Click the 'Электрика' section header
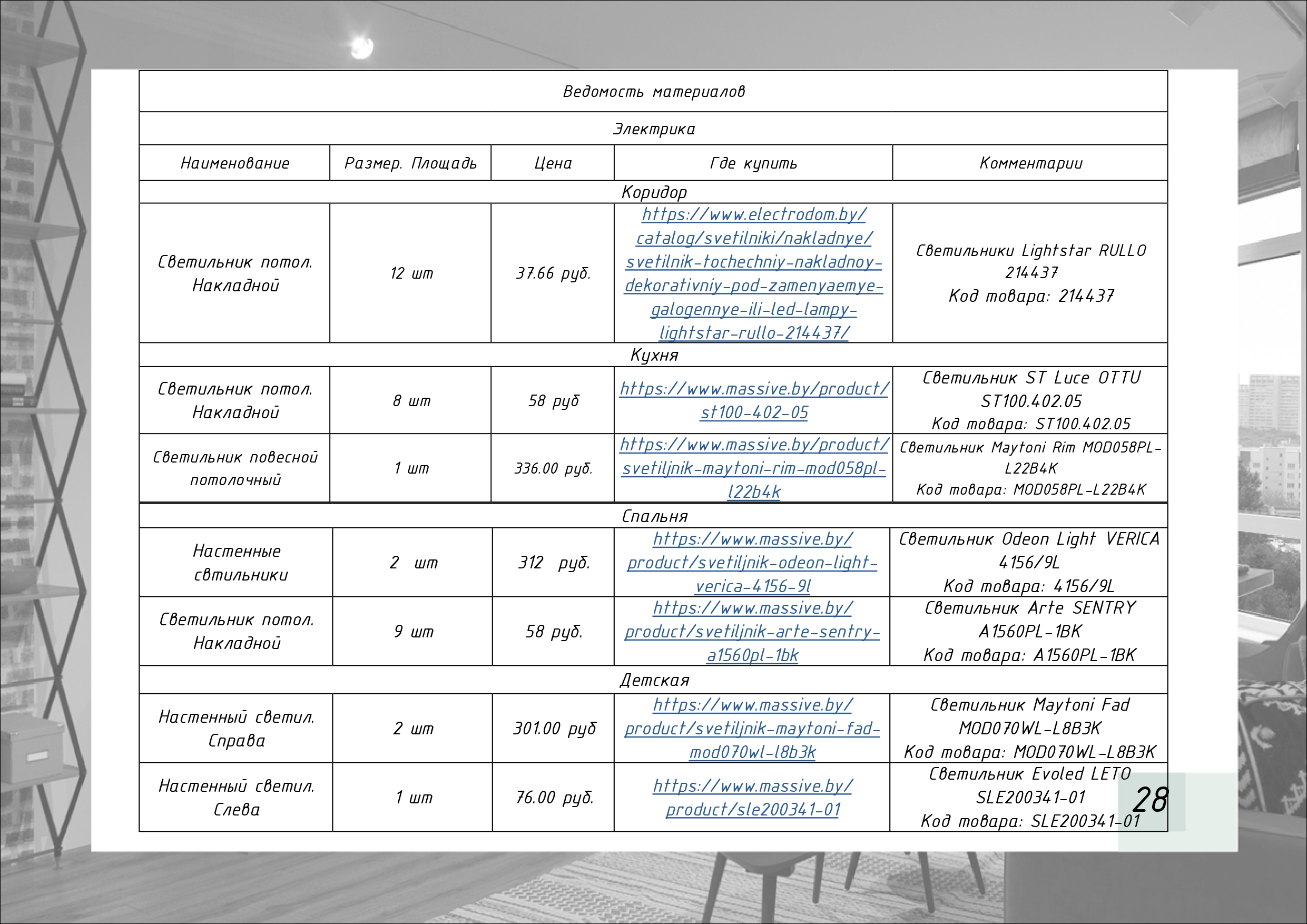The height and width of the screenshot is (924, 1307). coord(653,129)
